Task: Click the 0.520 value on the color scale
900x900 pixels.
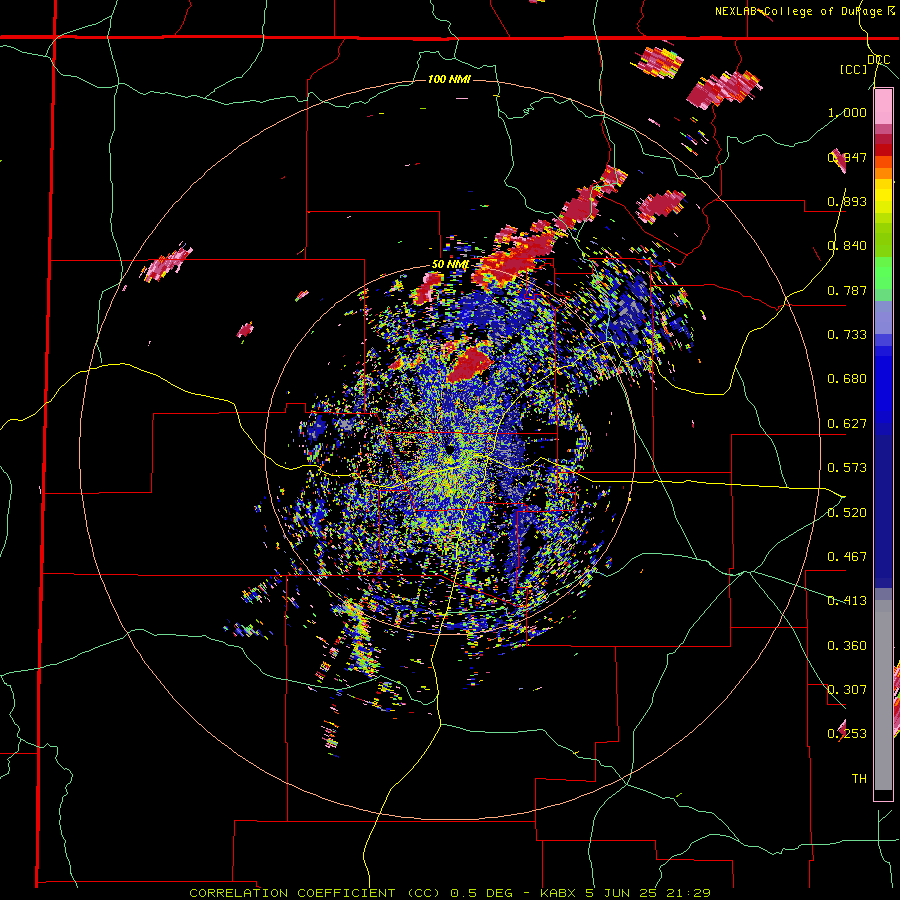Action: click(847, 513)
